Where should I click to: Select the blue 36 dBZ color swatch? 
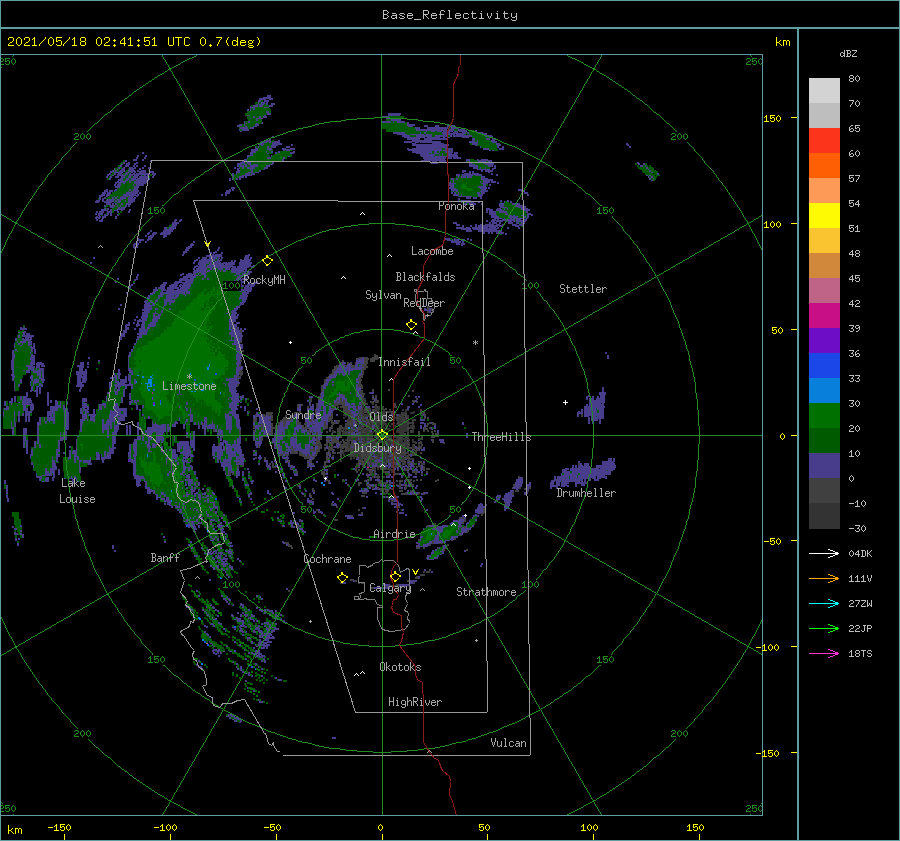click(x=824, y=365)
